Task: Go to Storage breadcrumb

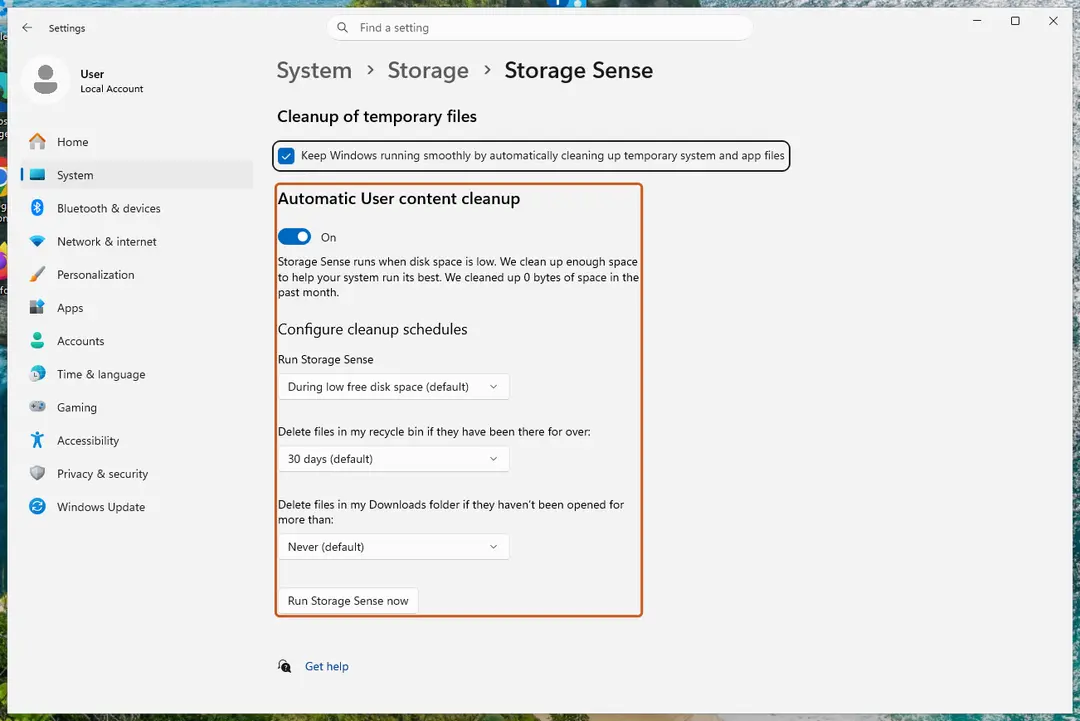Action: (x=428, y=70)
